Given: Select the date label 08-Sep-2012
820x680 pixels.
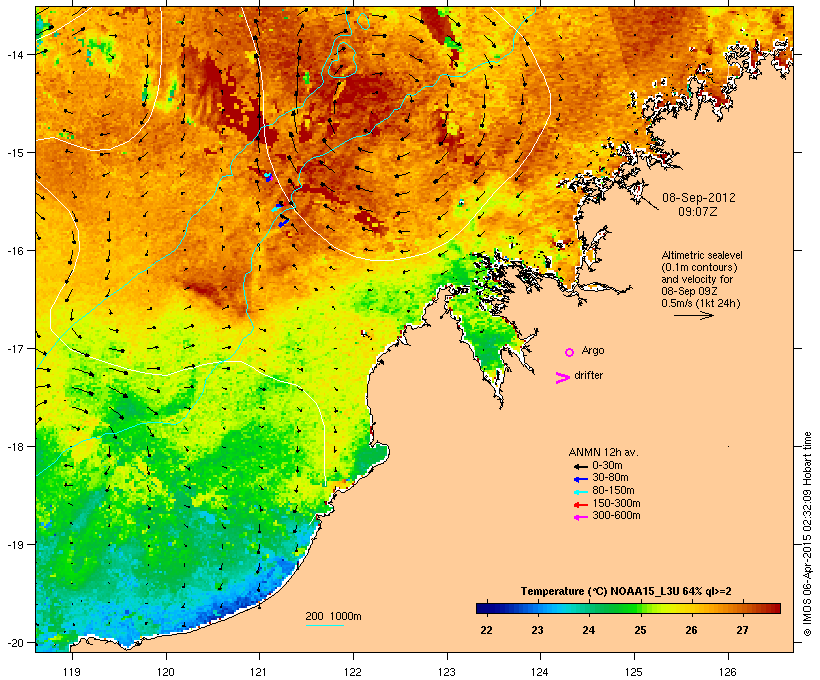Looking at the screenshot, I should coord(699,198).
